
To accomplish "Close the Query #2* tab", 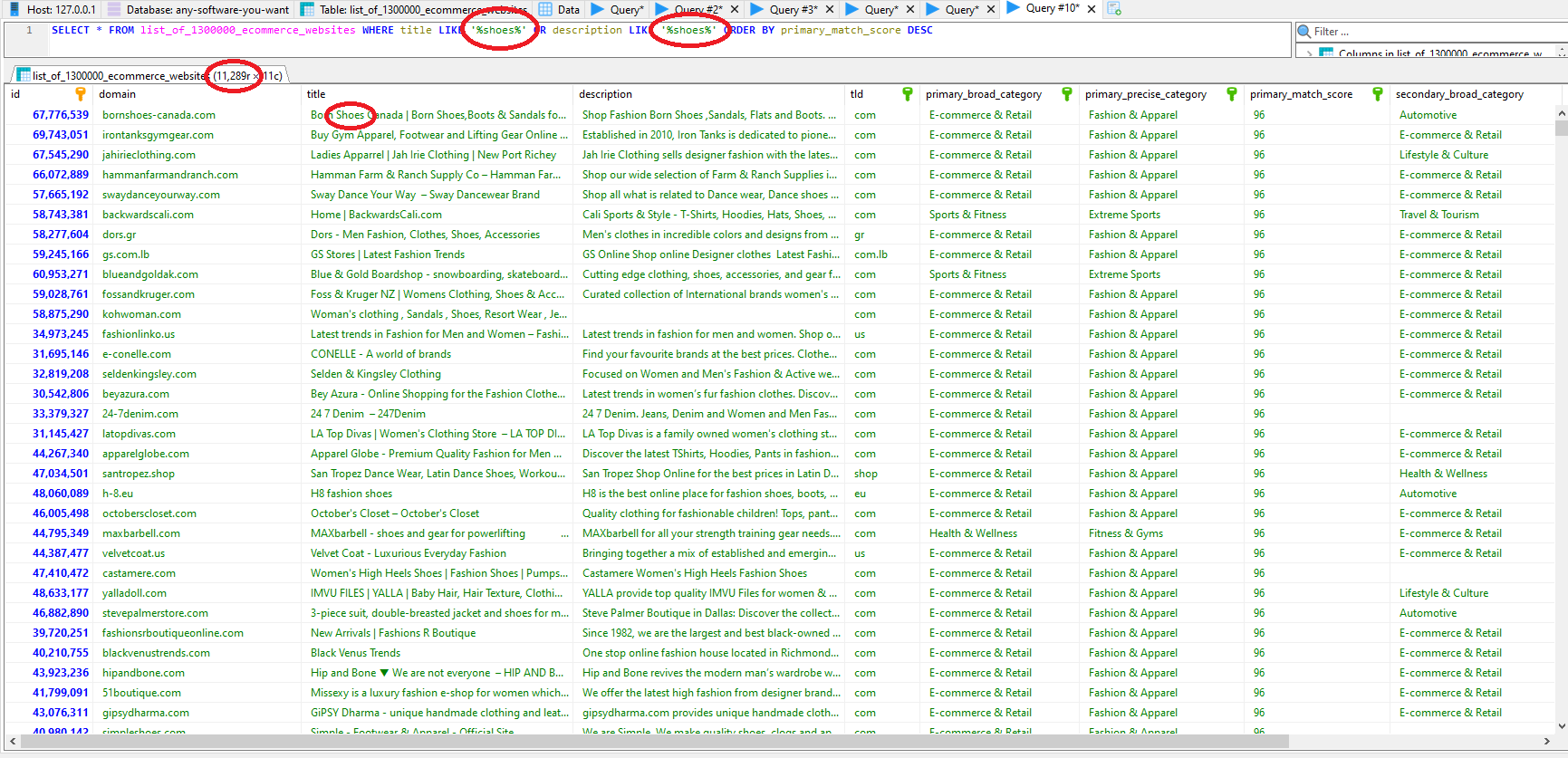I will pos(735,9).
